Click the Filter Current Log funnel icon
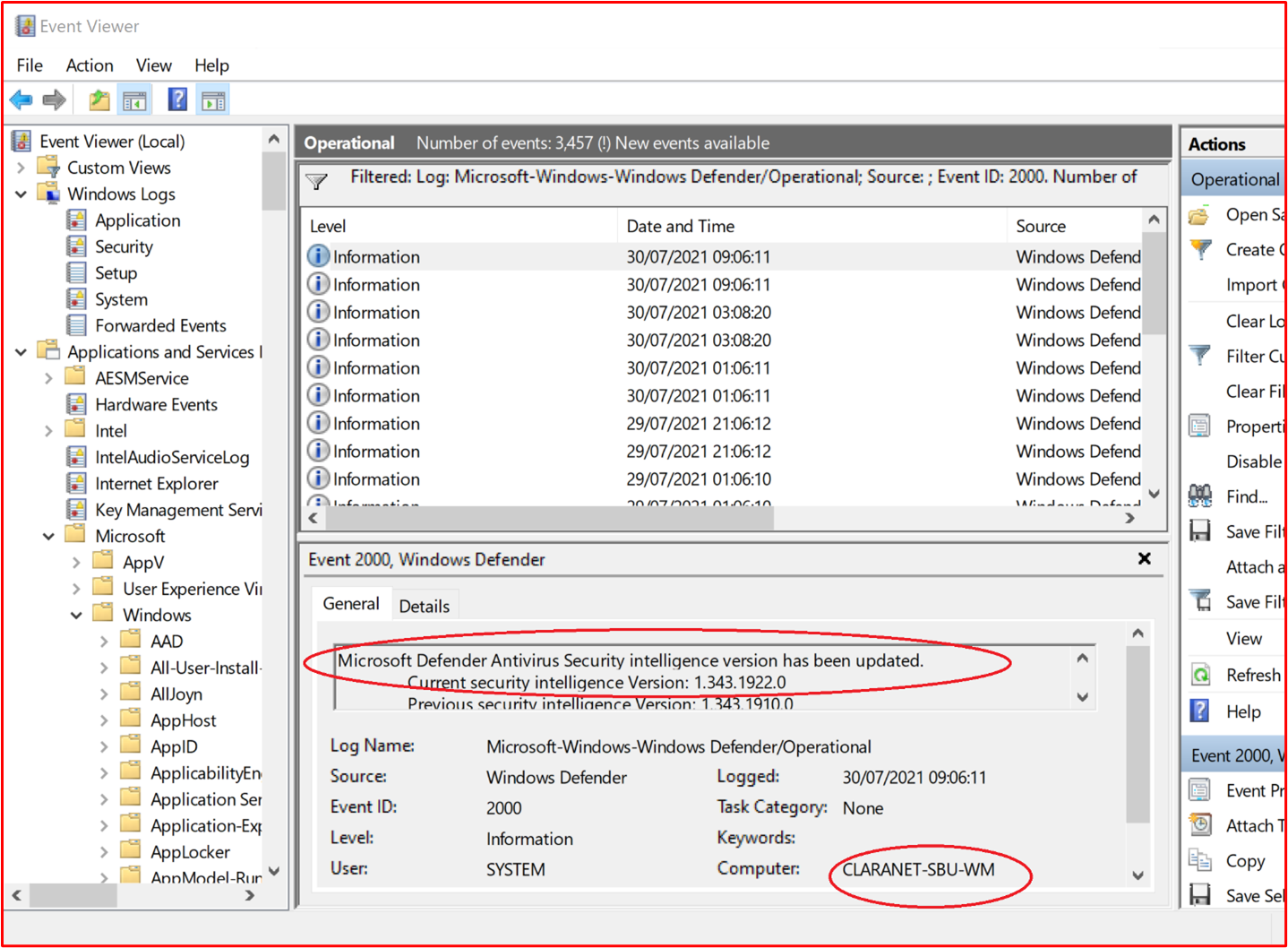Screen dimensions: 1288x948 1200,356
